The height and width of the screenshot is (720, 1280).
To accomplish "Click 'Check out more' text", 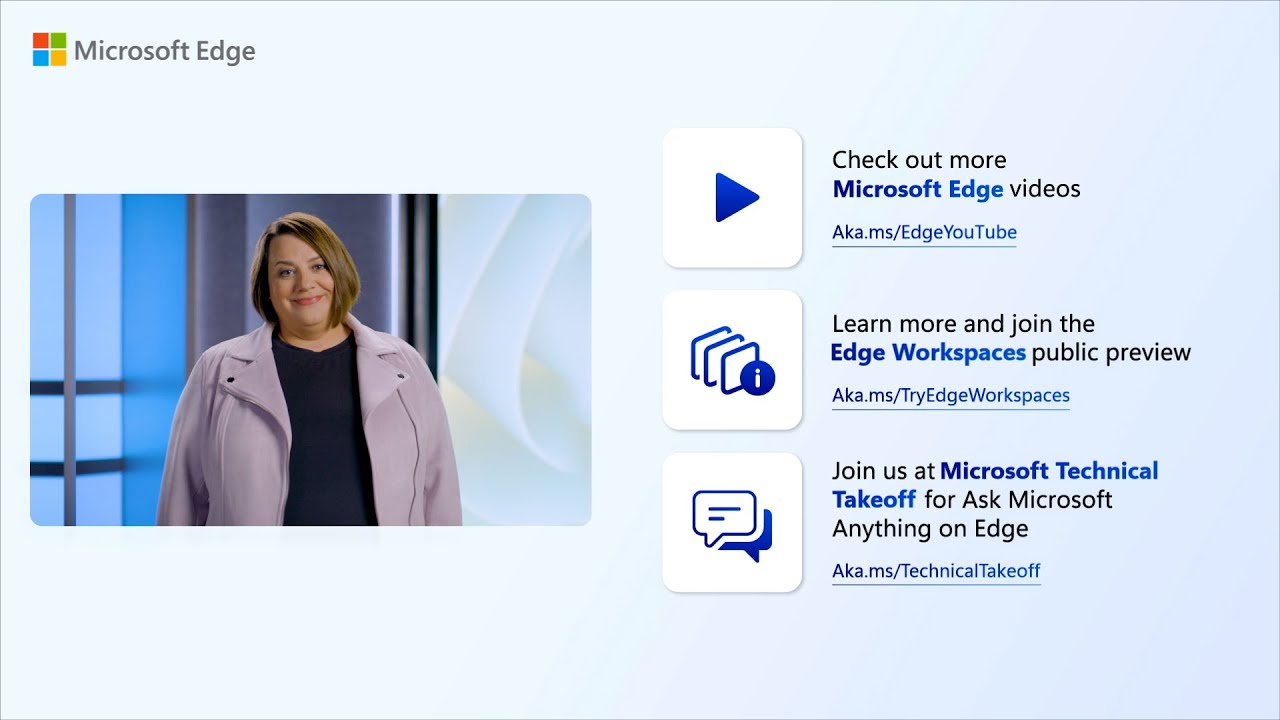I will [x=919, y=160].
